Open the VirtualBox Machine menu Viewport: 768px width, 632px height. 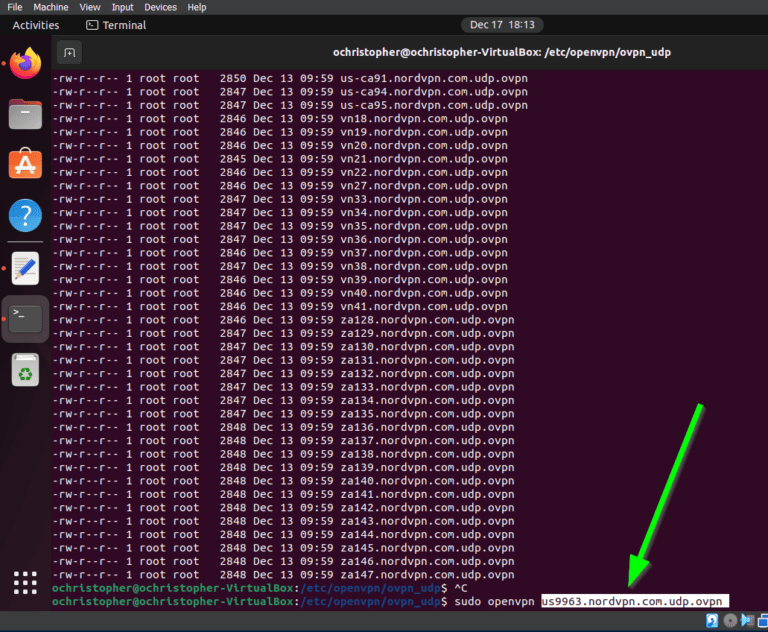50,7
